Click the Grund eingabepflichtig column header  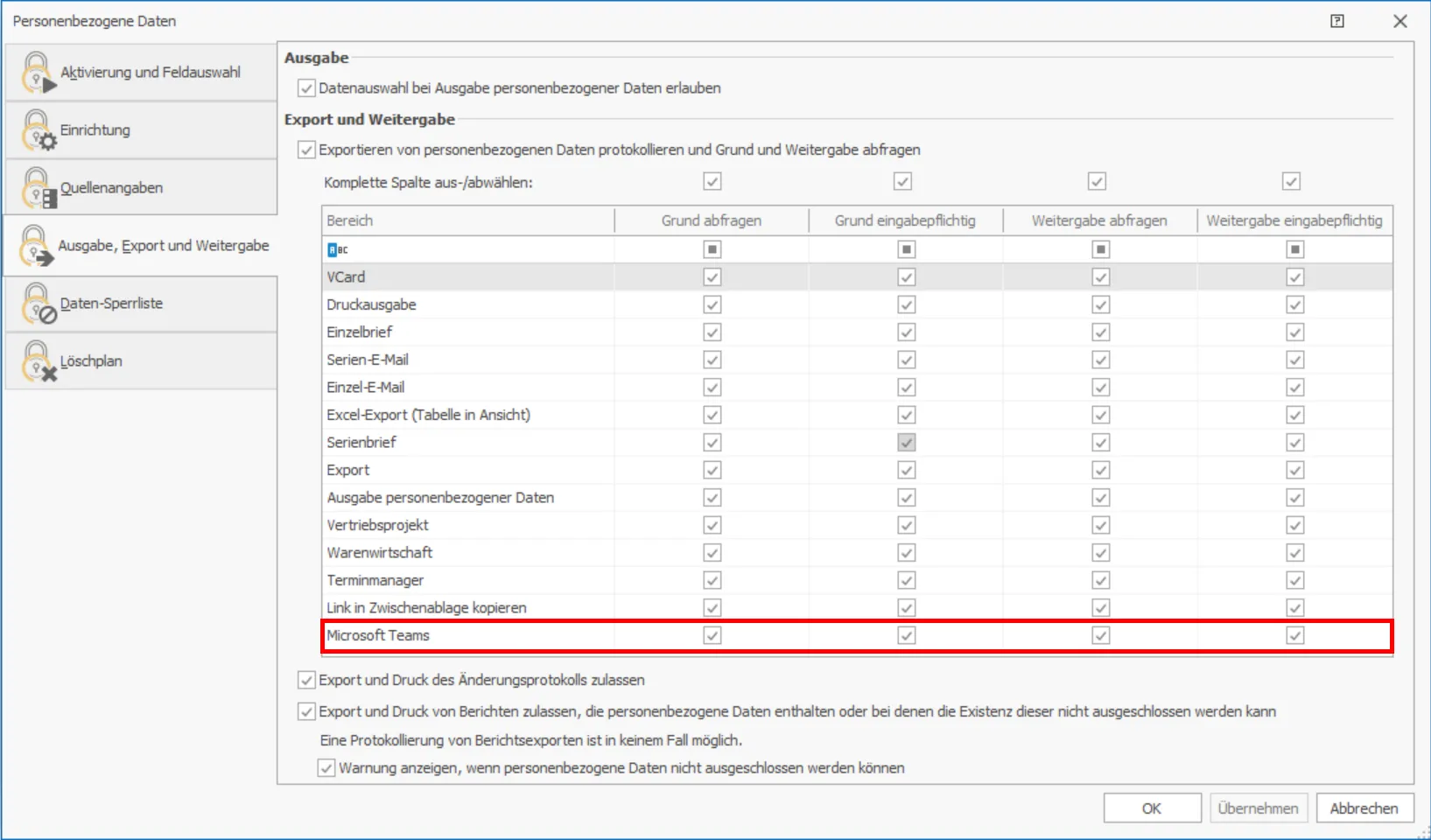pyautogui.click(x=906, y=220)
